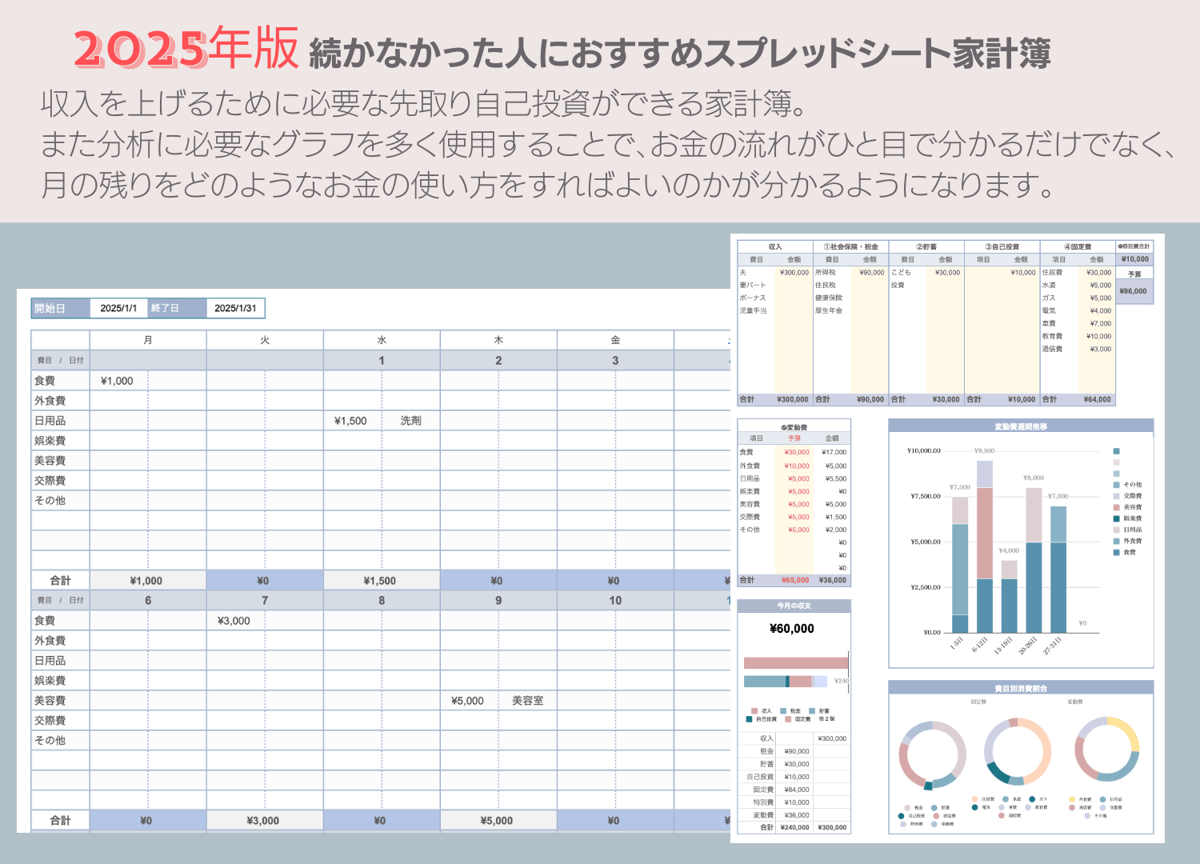This screenshot has height=864, width=1200.
Task: Click the 開始日 date cell 2025/1/1
Action: coord(119,309)
